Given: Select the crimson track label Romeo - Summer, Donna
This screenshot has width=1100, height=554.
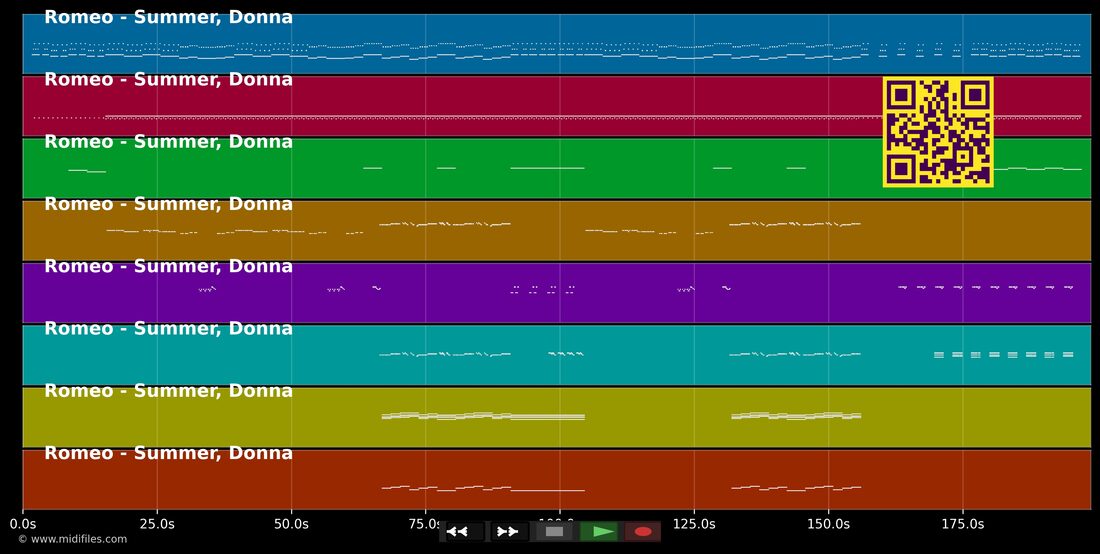Looking at the screenshot, I should 168,79.
